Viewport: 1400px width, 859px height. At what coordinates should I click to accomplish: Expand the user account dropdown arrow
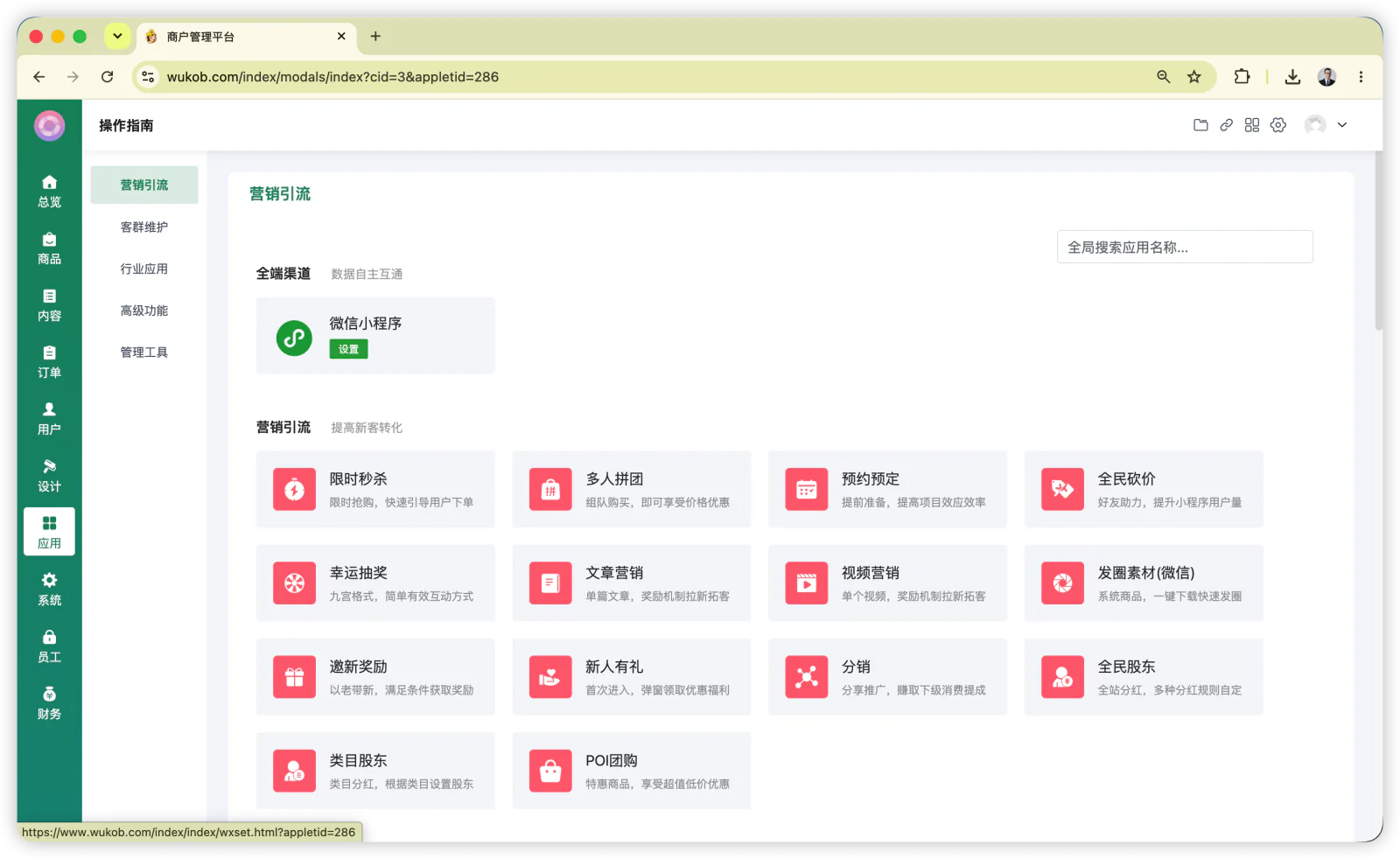click(x=1342, y=125)
